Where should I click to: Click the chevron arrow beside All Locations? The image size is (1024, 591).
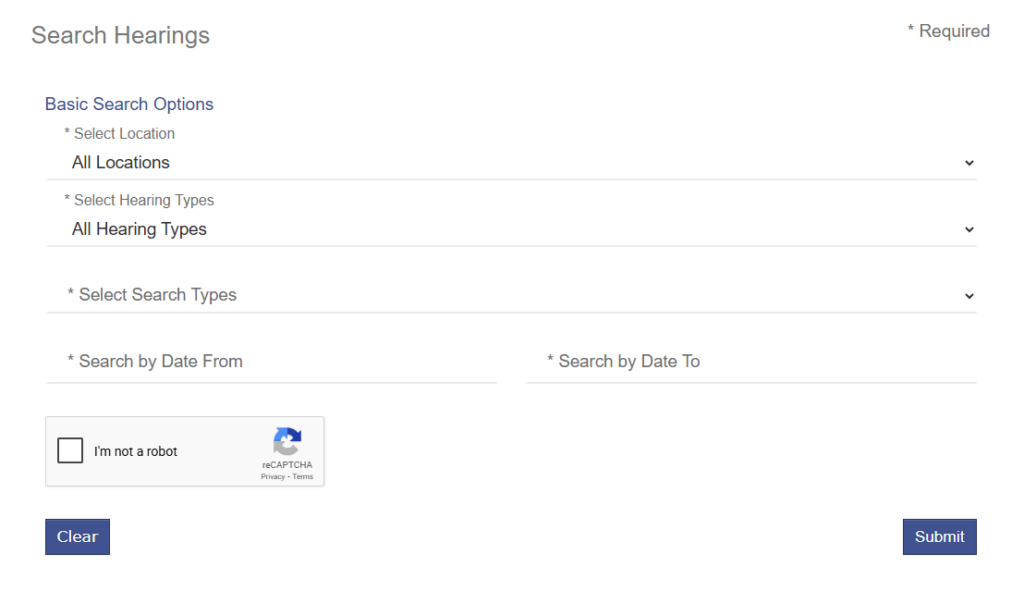[x=968, y=163]
